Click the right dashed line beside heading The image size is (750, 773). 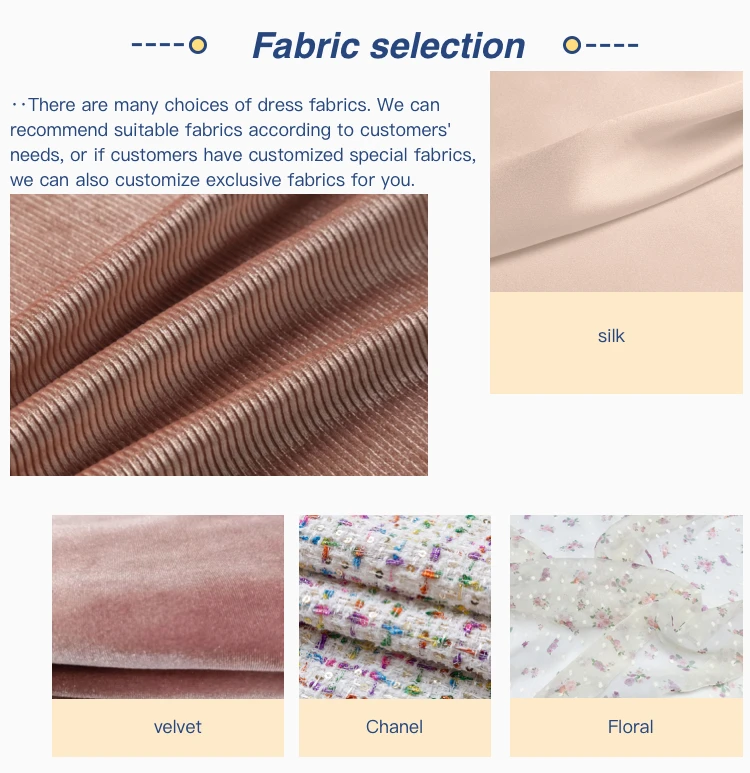tap(612, 45)
